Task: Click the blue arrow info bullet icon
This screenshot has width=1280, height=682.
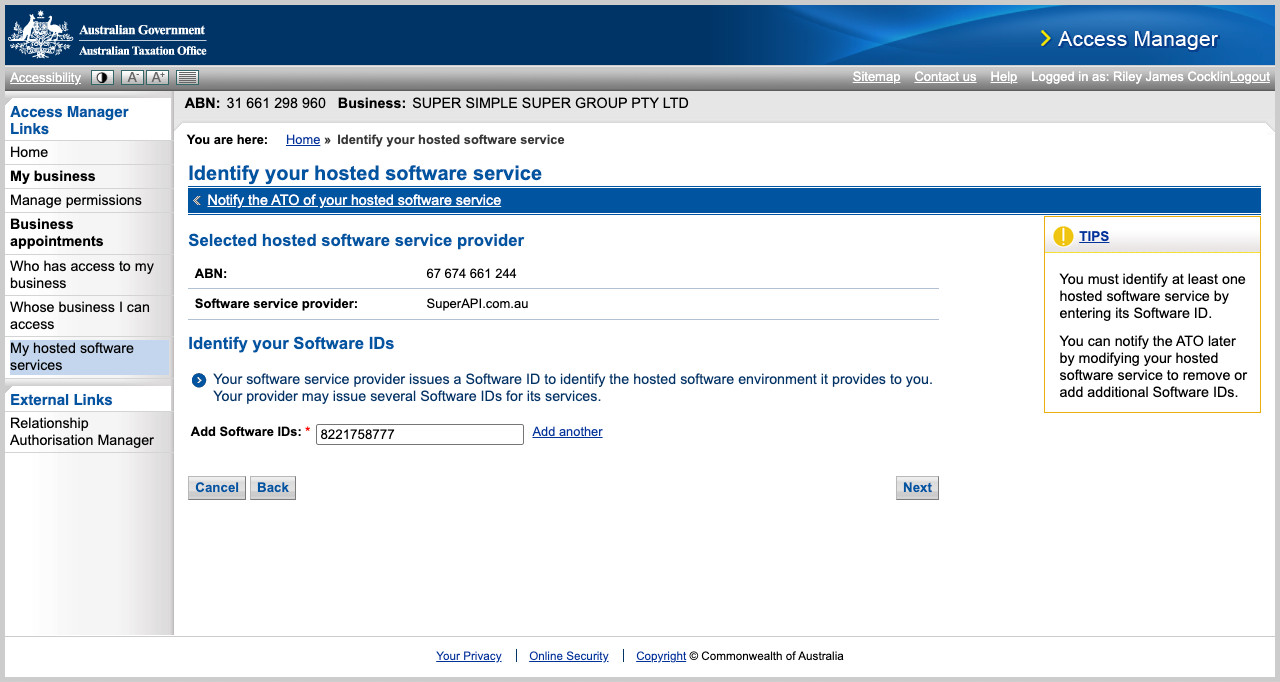Action: (199, 380)
